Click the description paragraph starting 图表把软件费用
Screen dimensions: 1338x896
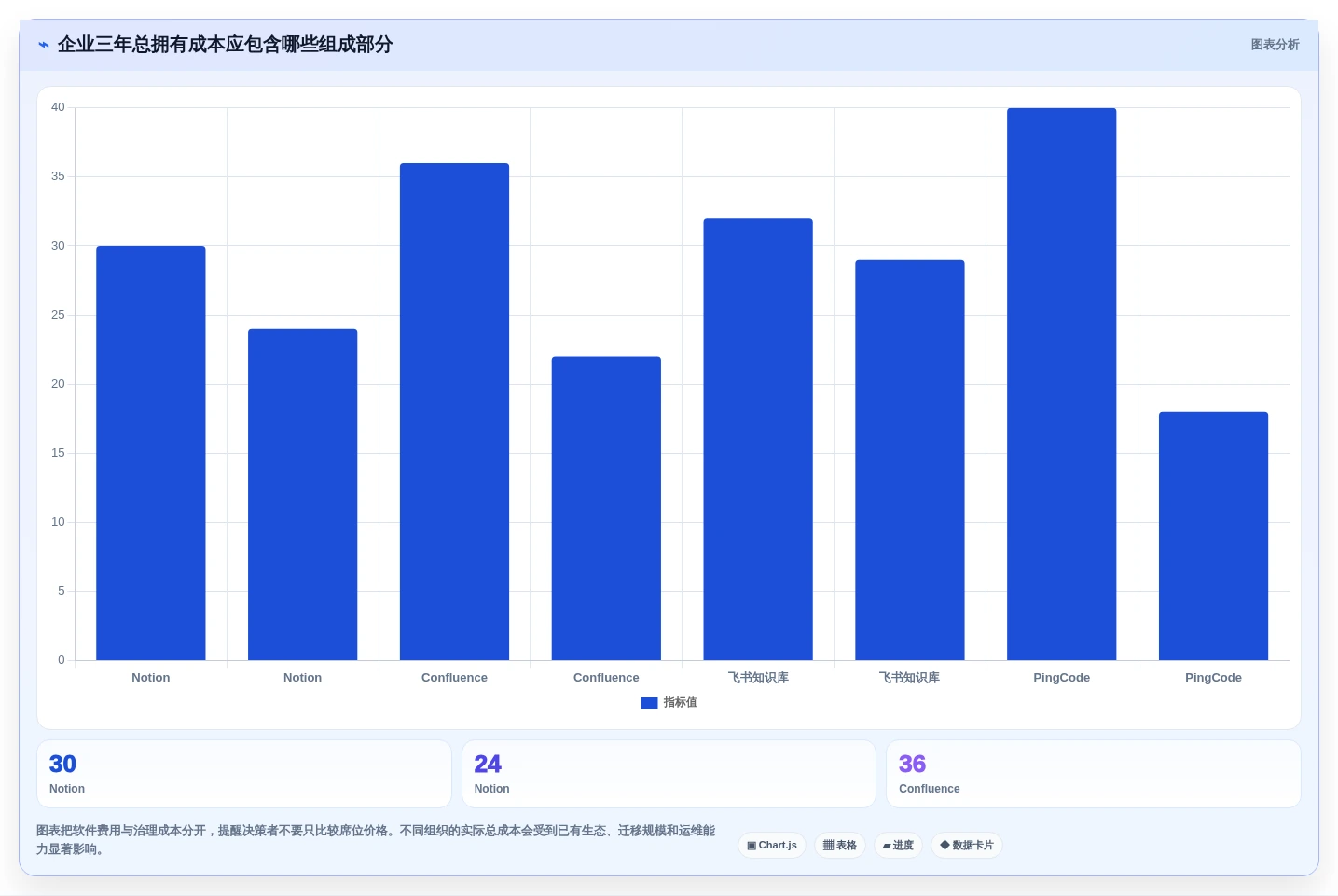pyautogui.click(x=376, y=840)
